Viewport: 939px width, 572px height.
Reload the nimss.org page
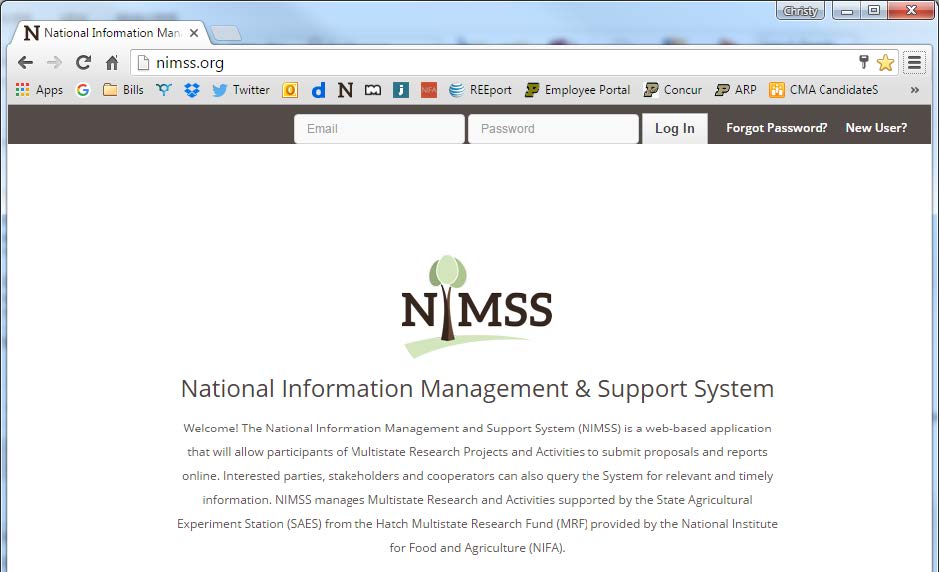click(83, 62)
